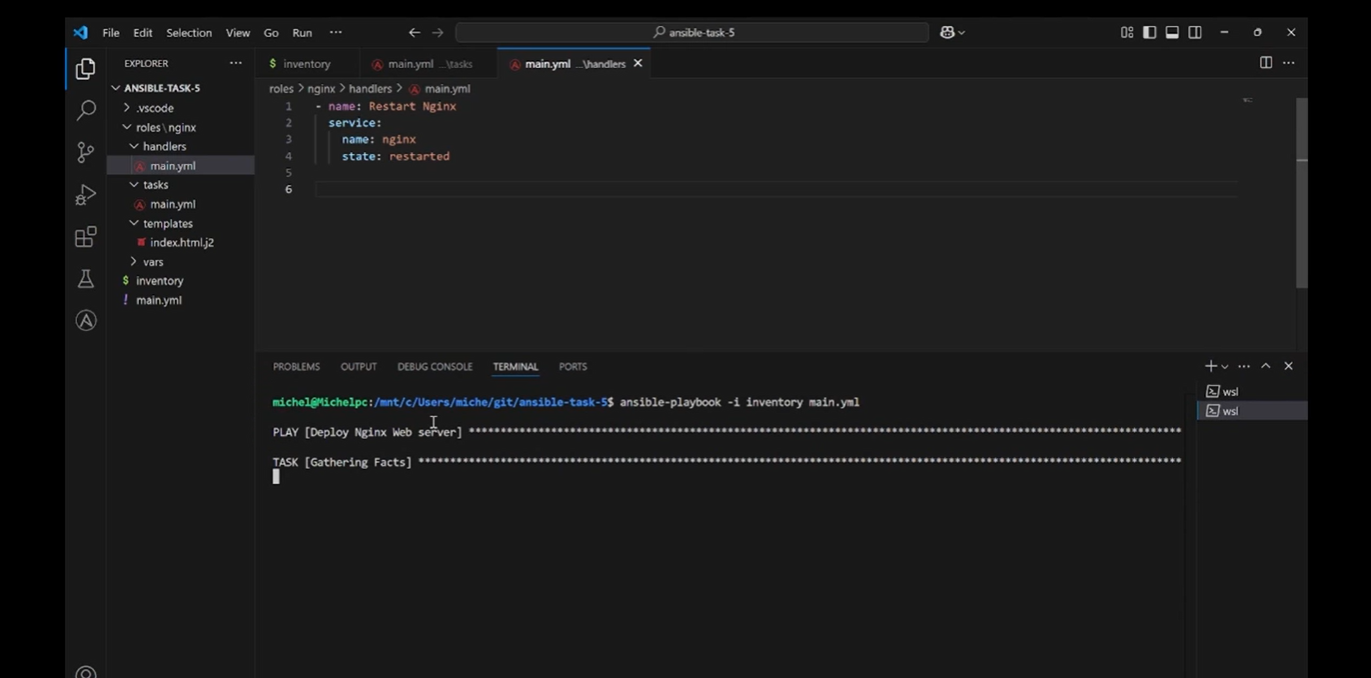
Task: Open the terminal launch profile dropdown
Action: pyautogui.click(x=1225, y=367)
